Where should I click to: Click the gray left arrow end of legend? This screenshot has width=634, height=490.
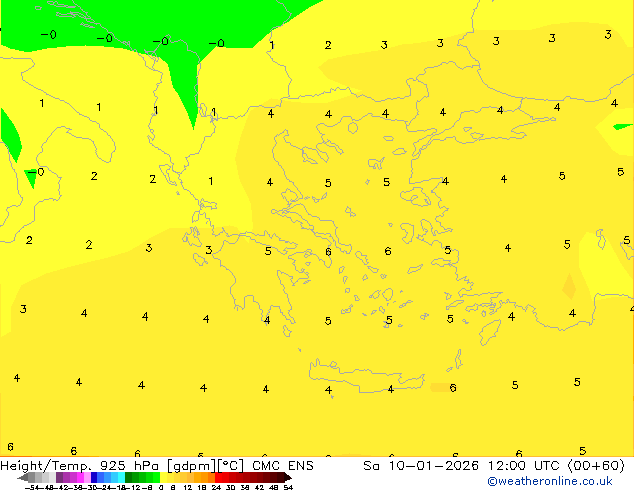tap(23, 478)
